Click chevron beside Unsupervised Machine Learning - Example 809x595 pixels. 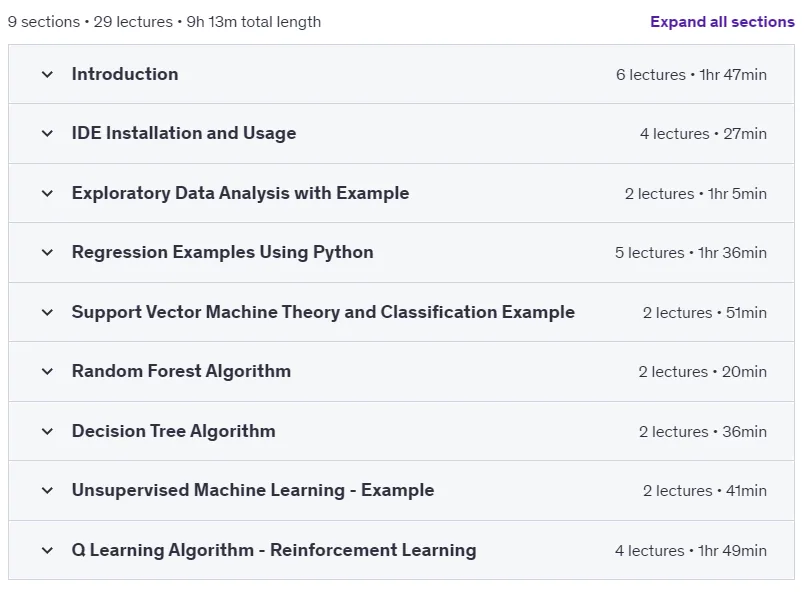tap(47, 490)
